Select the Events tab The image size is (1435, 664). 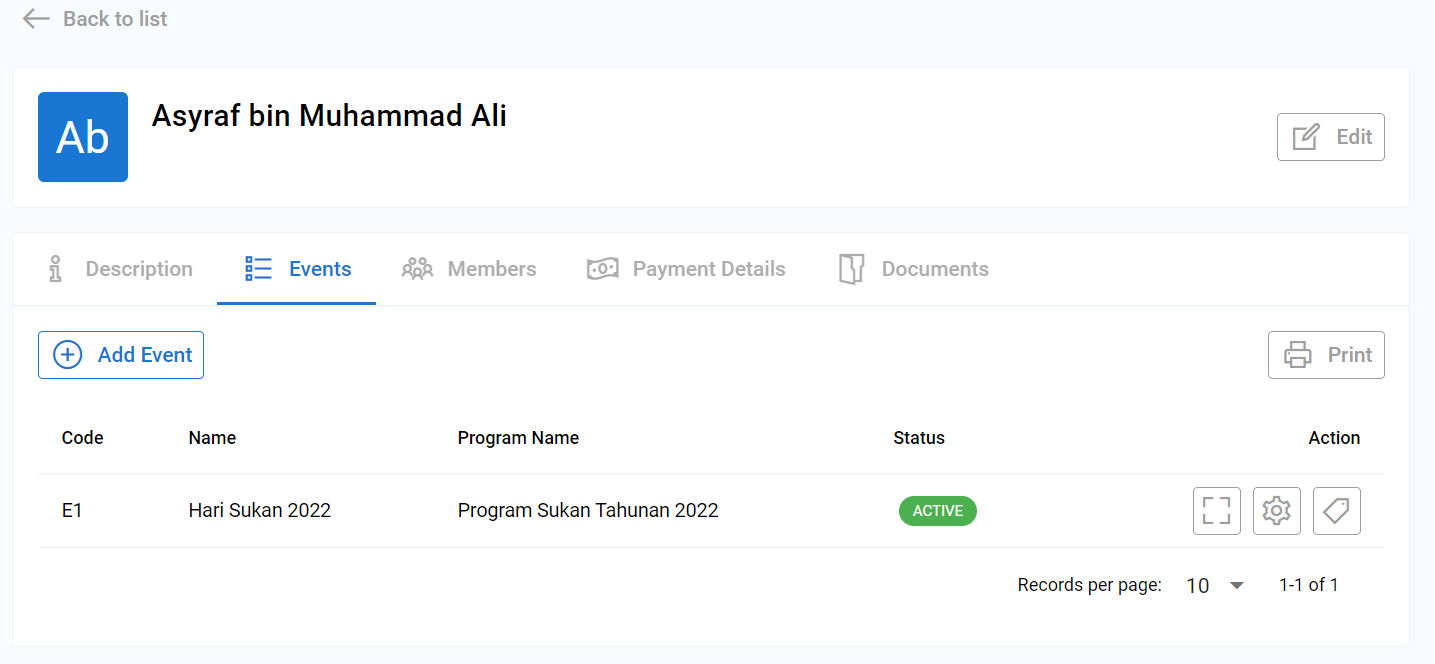coord(297,269)
